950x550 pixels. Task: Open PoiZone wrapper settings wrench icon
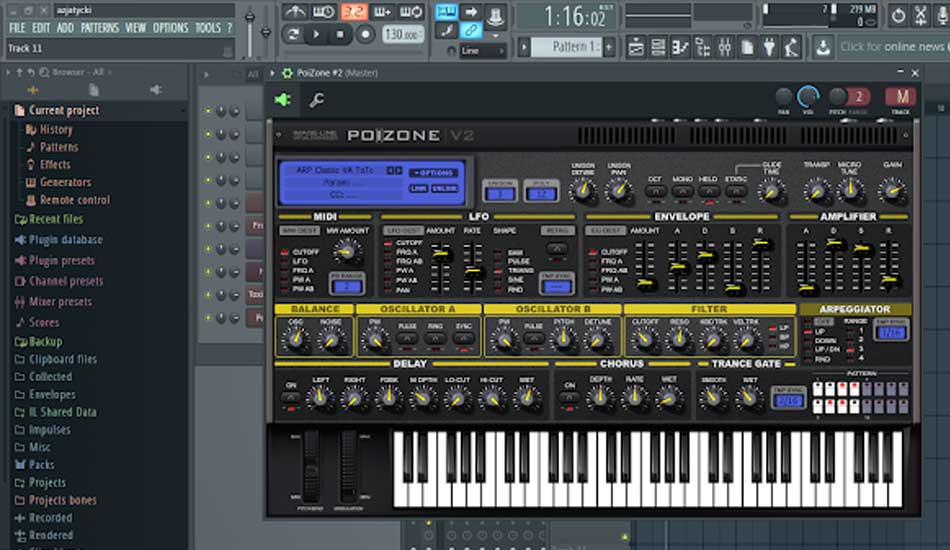[x=316, y=100]
